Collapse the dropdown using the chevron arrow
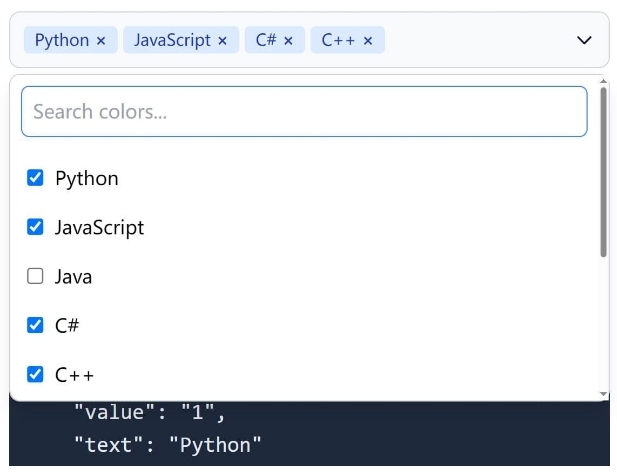This screenshot has height=476, width=617. click(585, 40)
